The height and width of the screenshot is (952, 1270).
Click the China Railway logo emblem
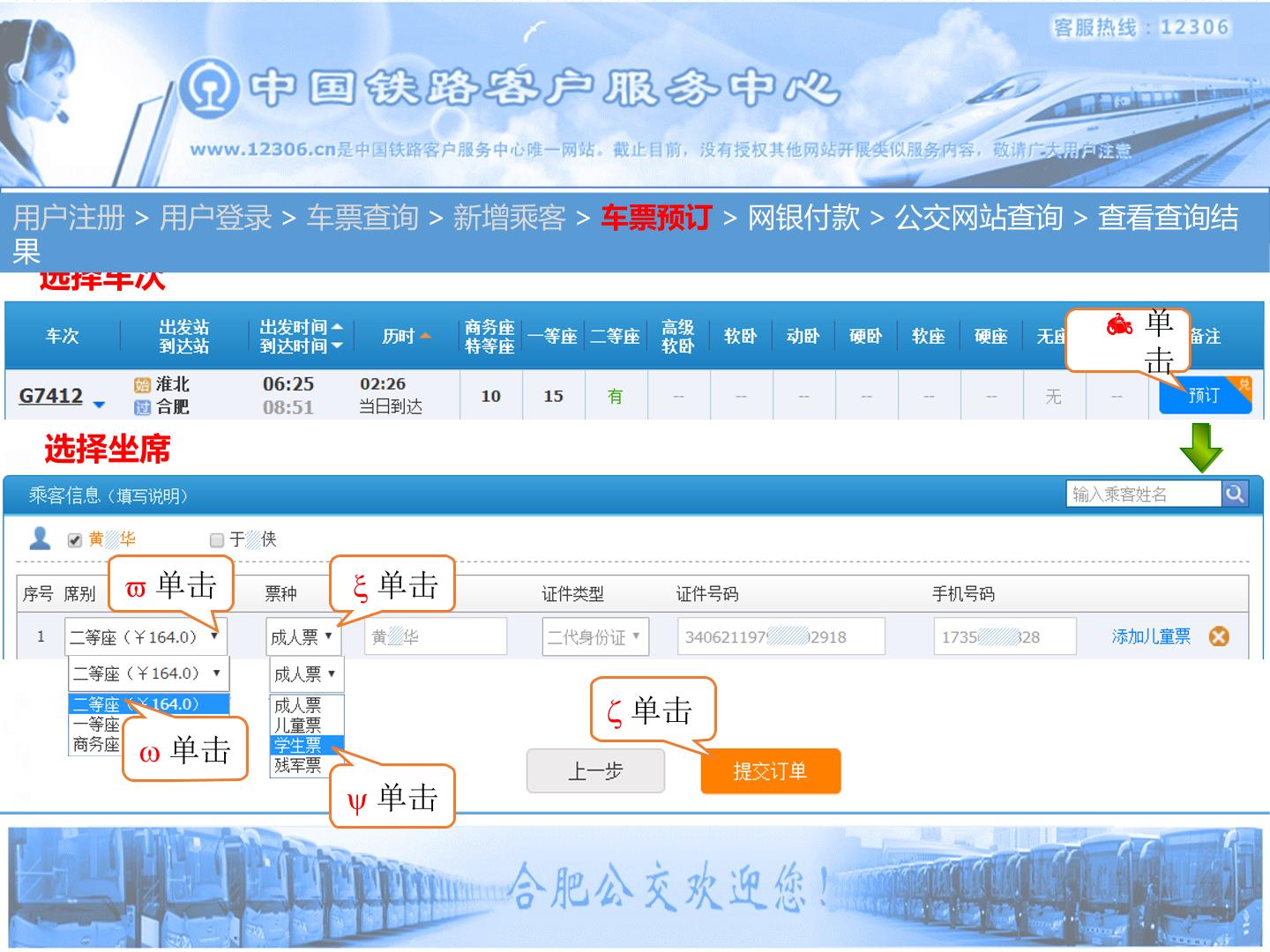pyautogui.click(x=210, y=88)
